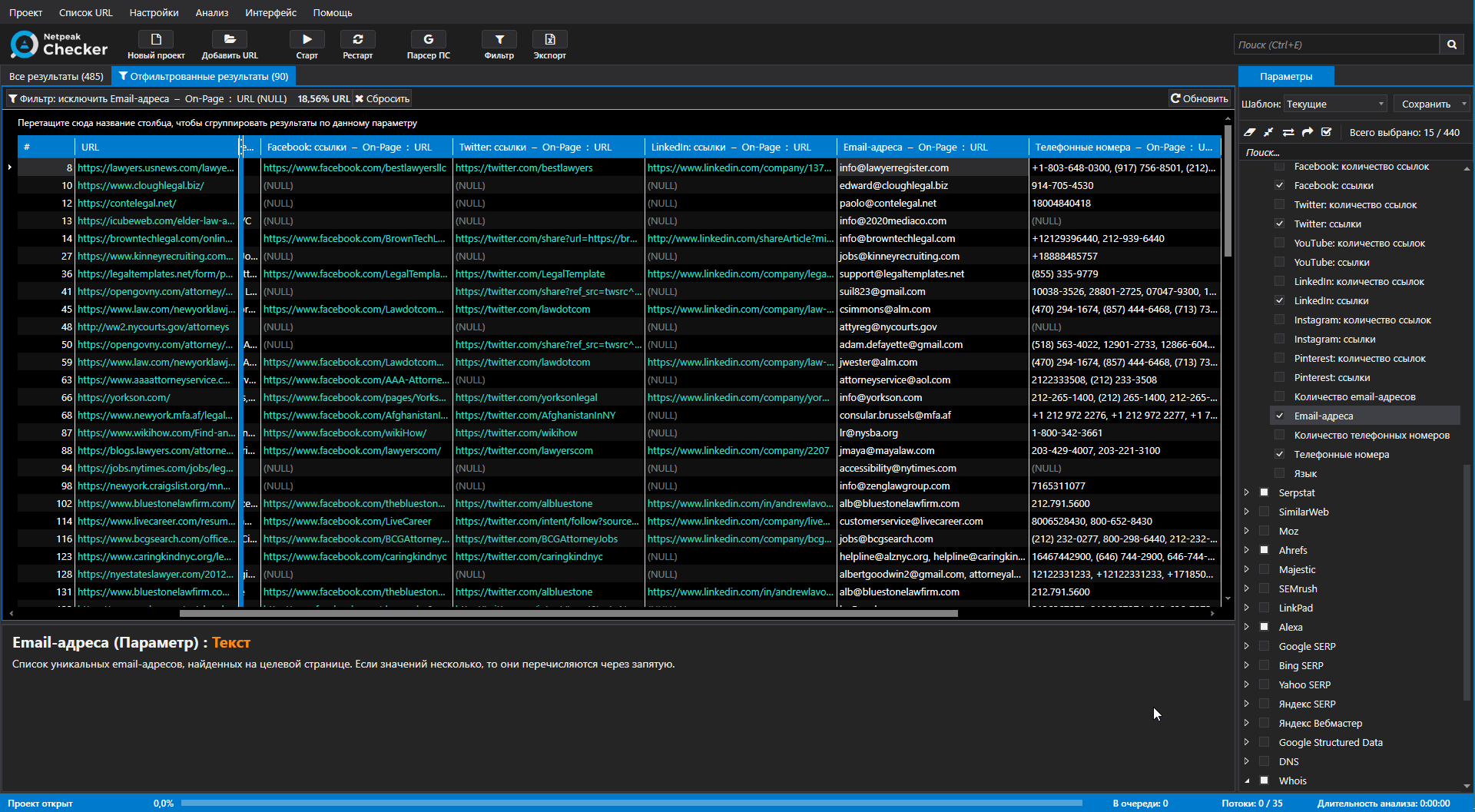Viewport: 1475px width, 812px height.
Task: Click Сбросить to reset the filter
Action: click(x=383, y=98)
